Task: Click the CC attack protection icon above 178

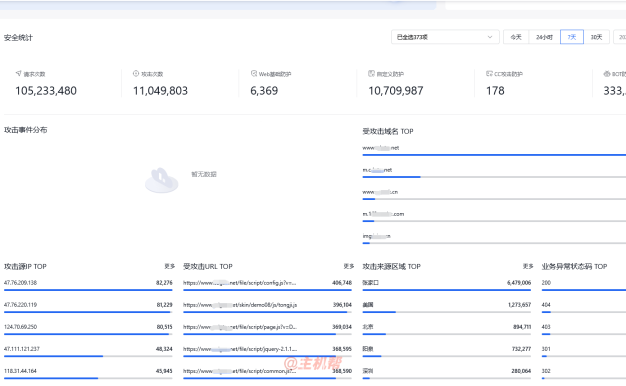Action: pyautogui.click(x=489, y=73)
